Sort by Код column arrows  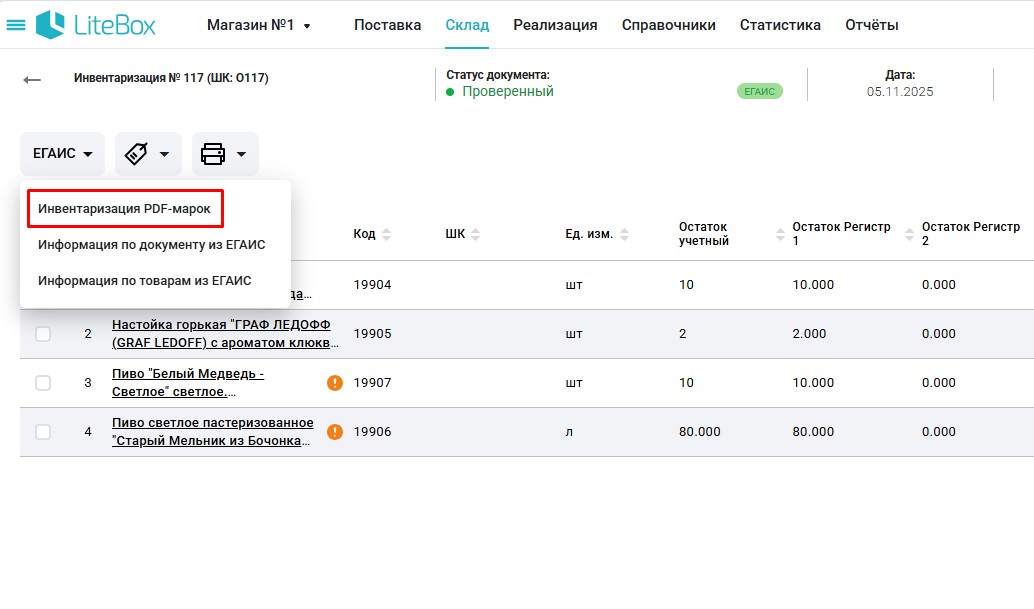[x=387, y=234]
